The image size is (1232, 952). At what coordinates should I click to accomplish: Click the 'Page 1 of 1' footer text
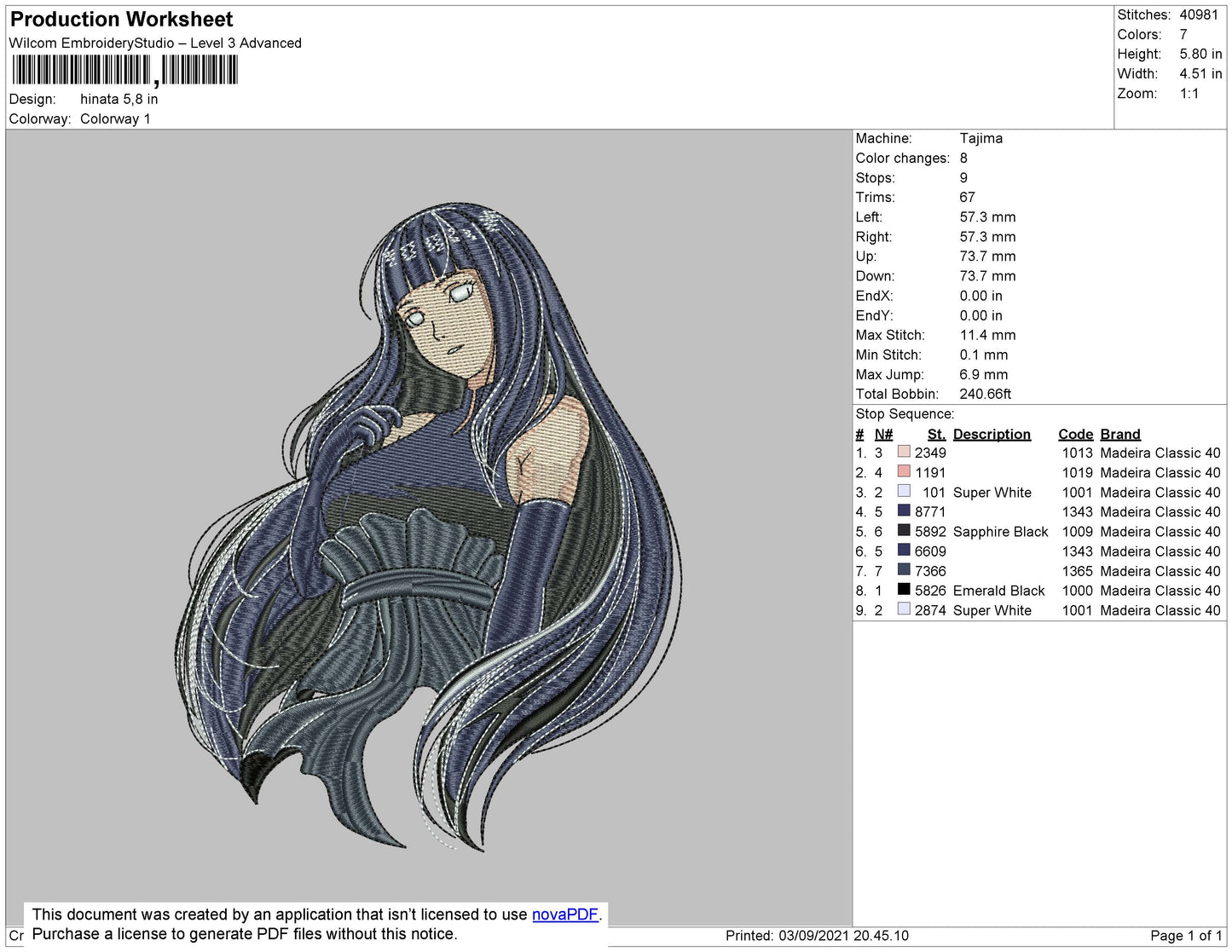(1186, 935)
